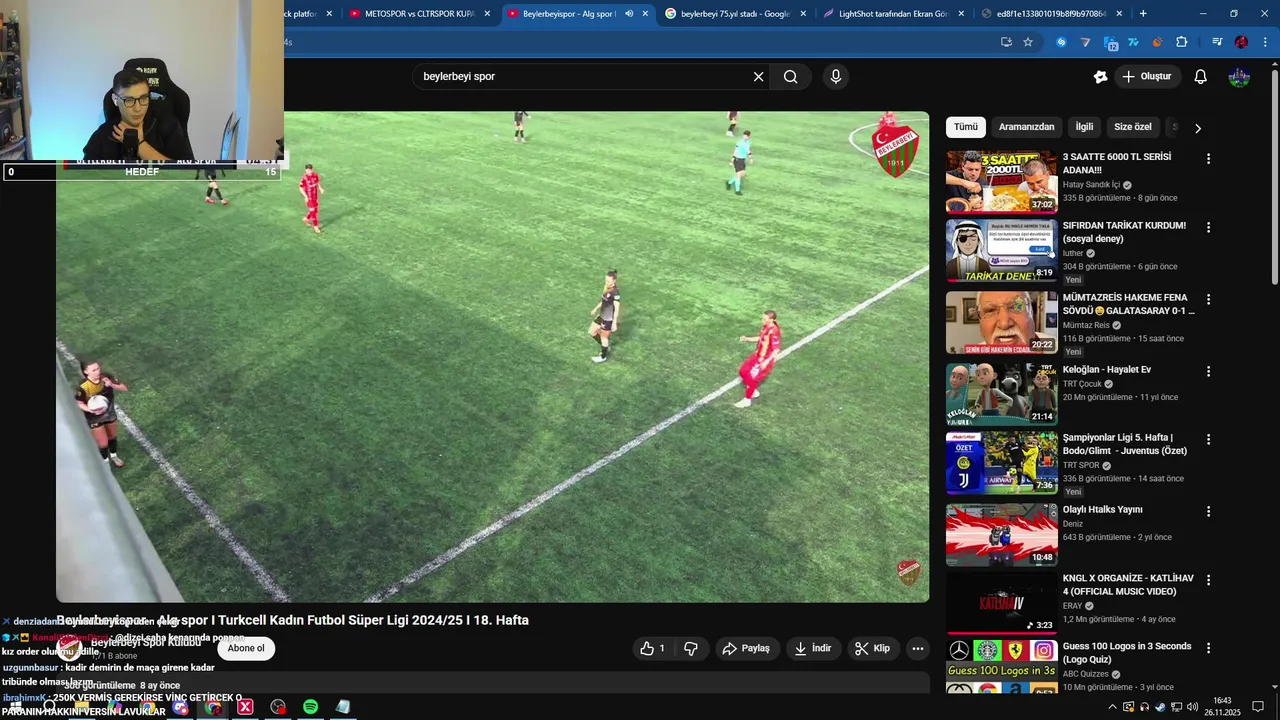Viewport: 1280px width, 720px height.
Task: Open the TRT SPOR channel link
Action: (1081, 466)
